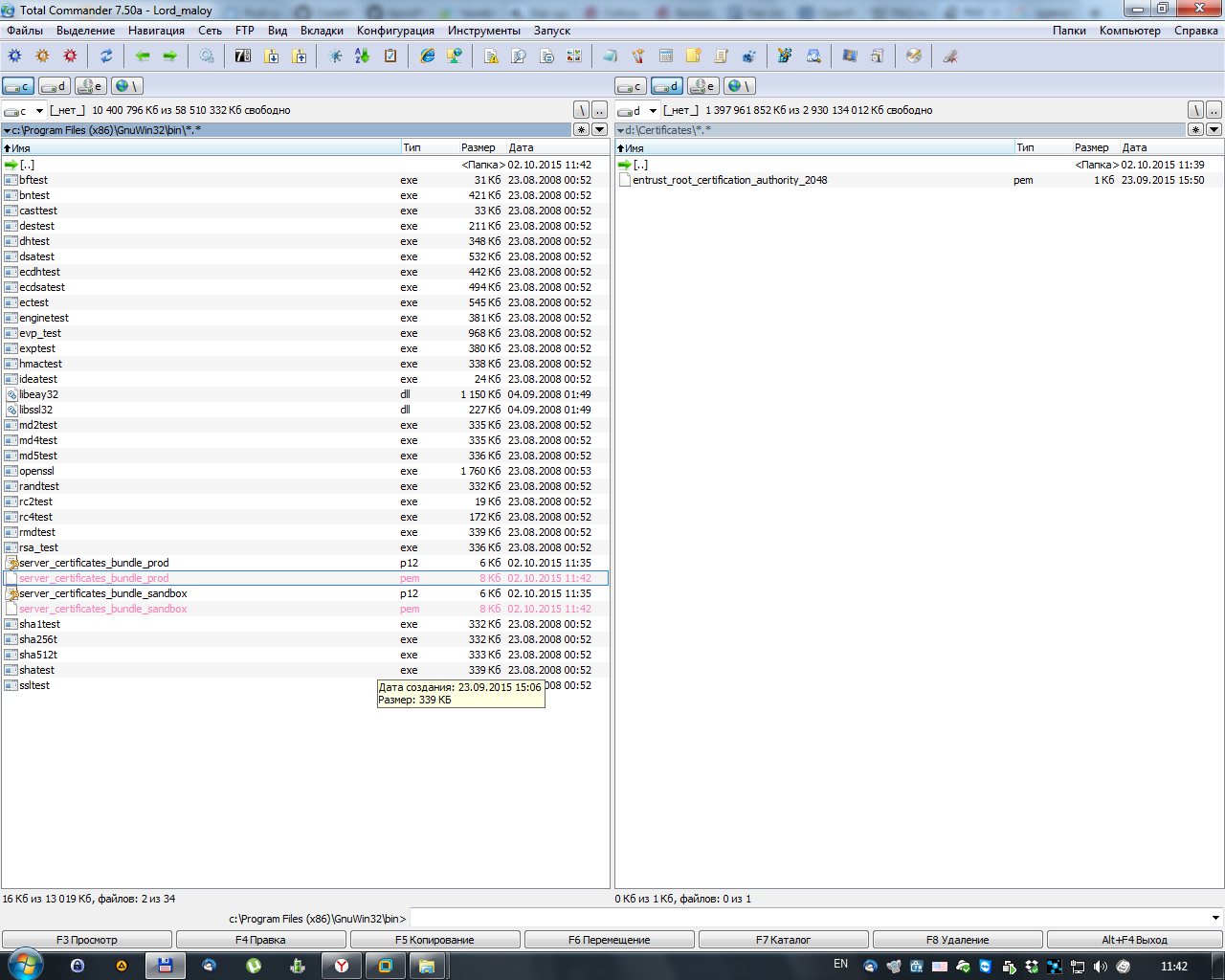Click the 7-Zip archive toolbar icon
This screenshot has height=980, width=1225.
[x=243, y=56]
